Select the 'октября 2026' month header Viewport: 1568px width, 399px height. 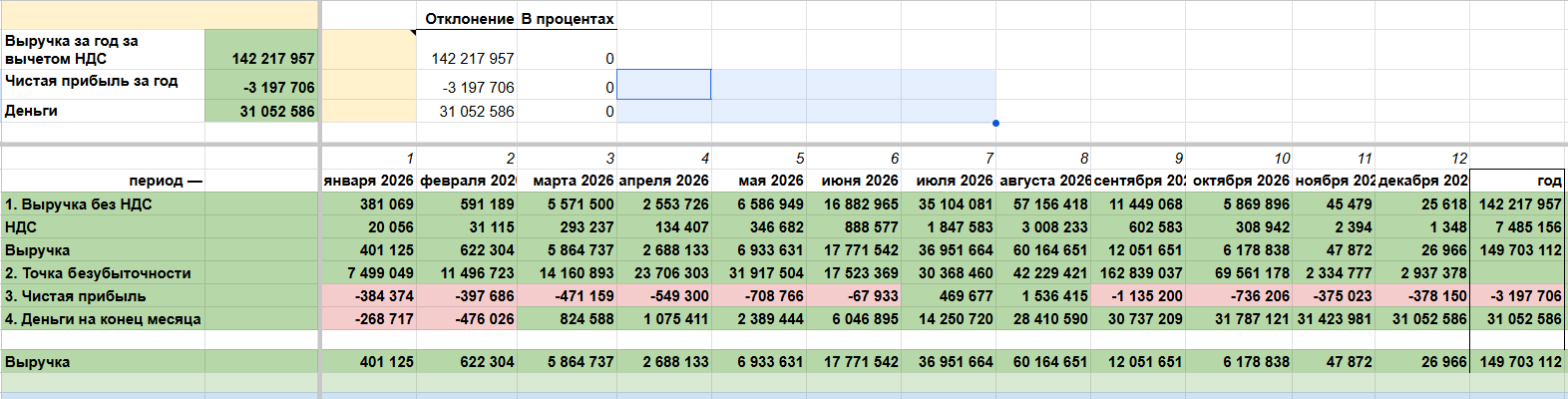pos(1240,181)
